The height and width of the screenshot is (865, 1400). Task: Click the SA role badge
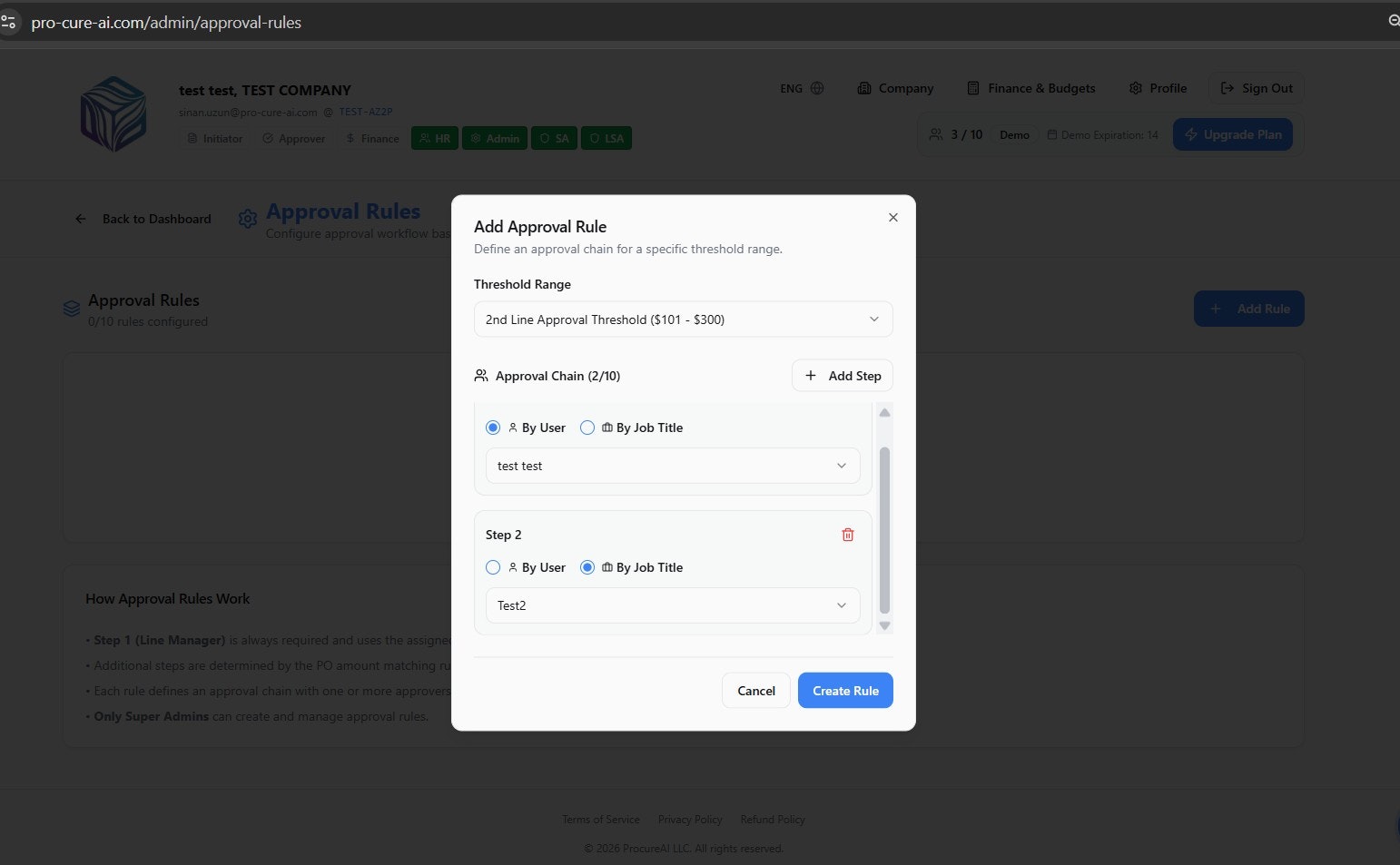pyautogui.click(x=554, y=139)
